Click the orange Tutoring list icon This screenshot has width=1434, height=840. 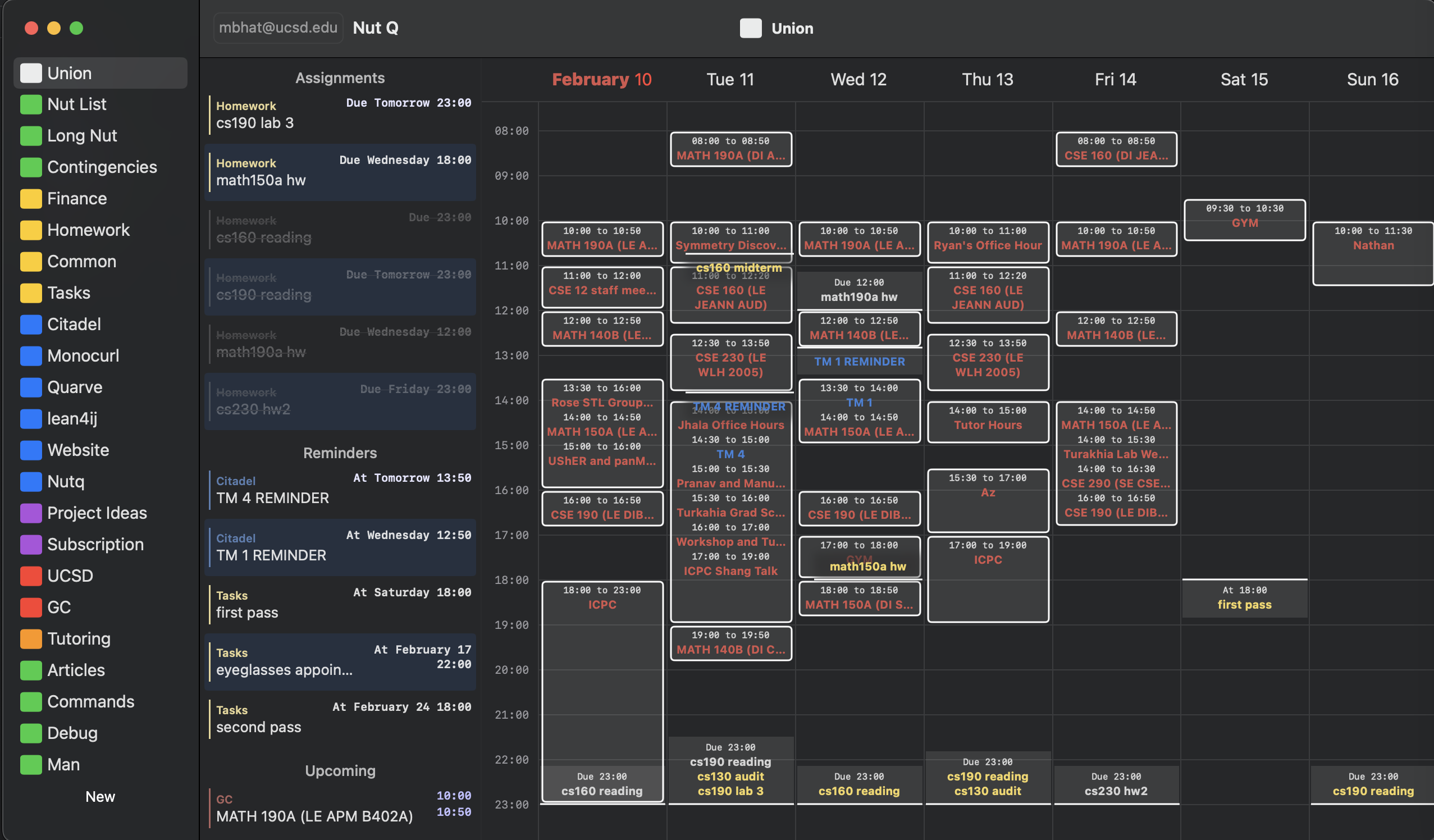click(31, 638)
